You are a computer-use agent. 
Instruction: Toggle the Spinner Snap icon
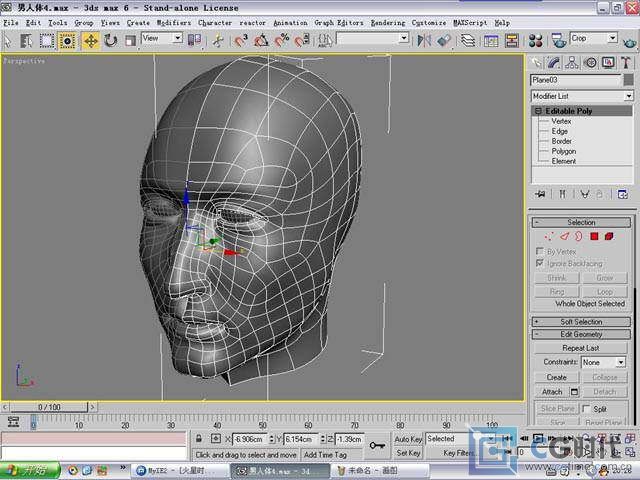click(302, 40)
